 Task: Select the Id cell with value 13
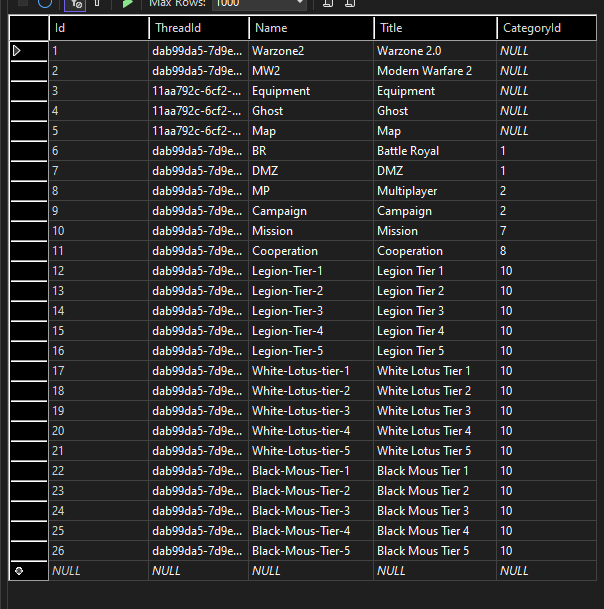[x=99, y=291]
